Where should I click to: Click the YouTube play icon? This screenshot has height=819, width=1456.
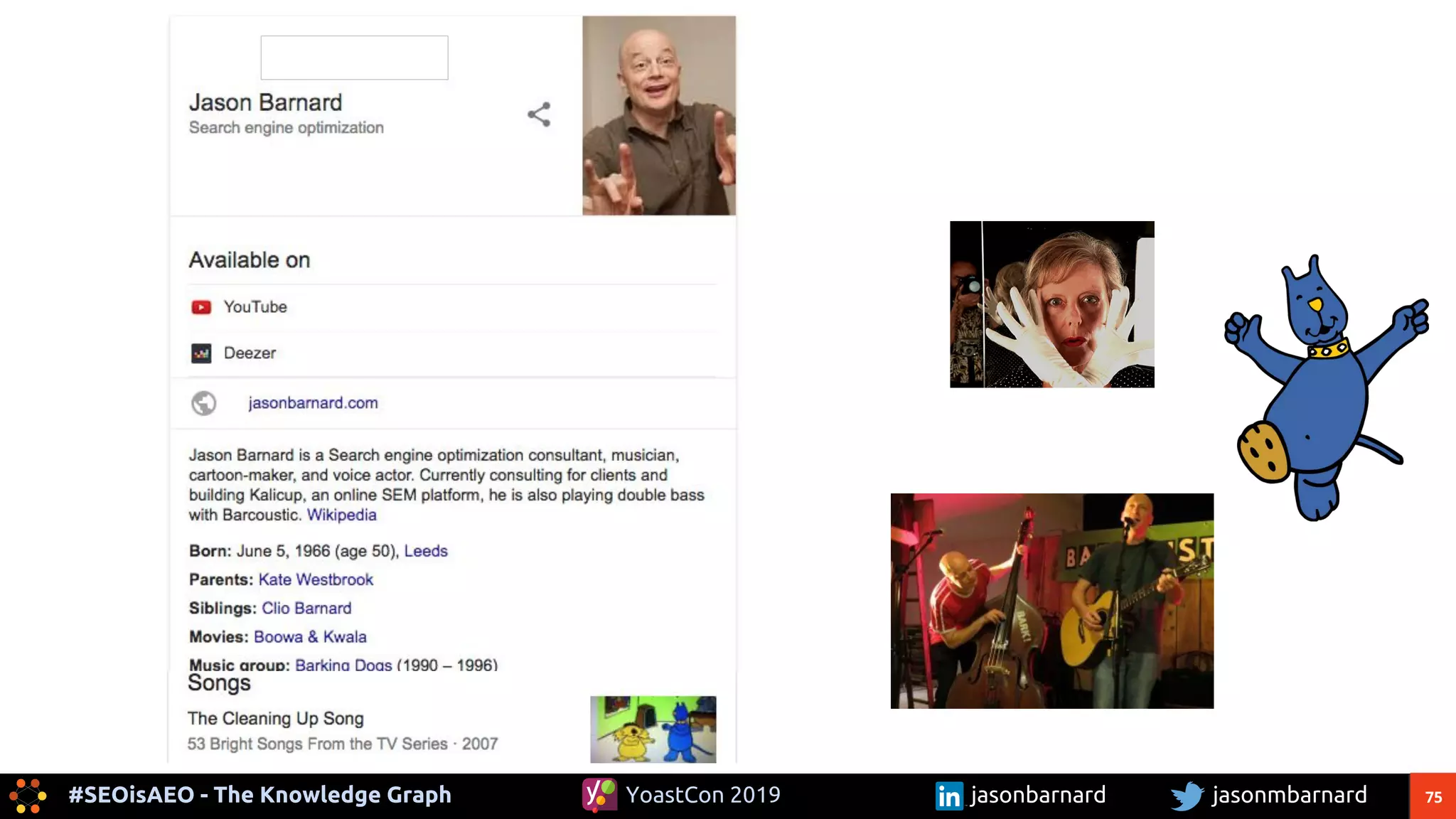(201, 307)
